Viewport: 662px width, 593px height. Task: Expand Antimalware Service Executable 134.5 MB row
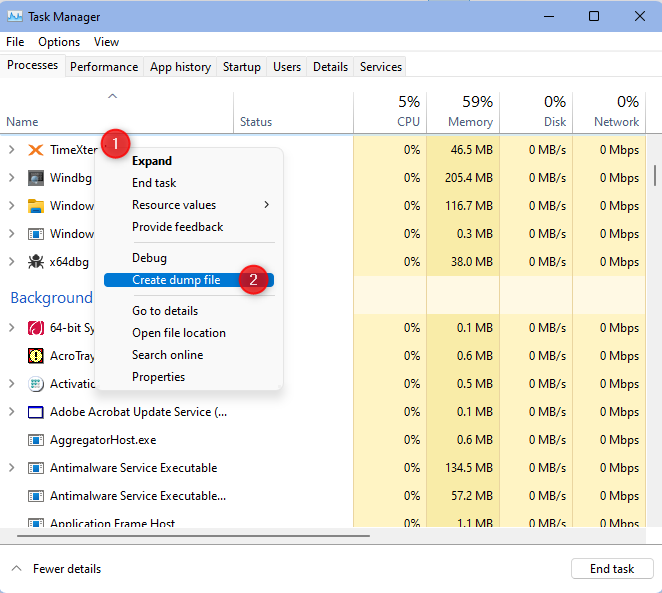(x=12, y=468)
